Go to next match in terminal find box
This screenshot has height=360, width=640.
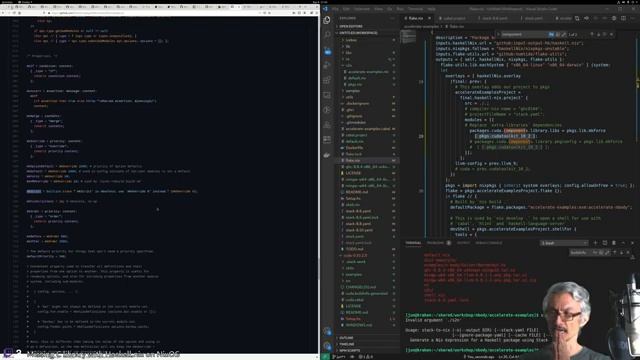[x=622, y=253]
